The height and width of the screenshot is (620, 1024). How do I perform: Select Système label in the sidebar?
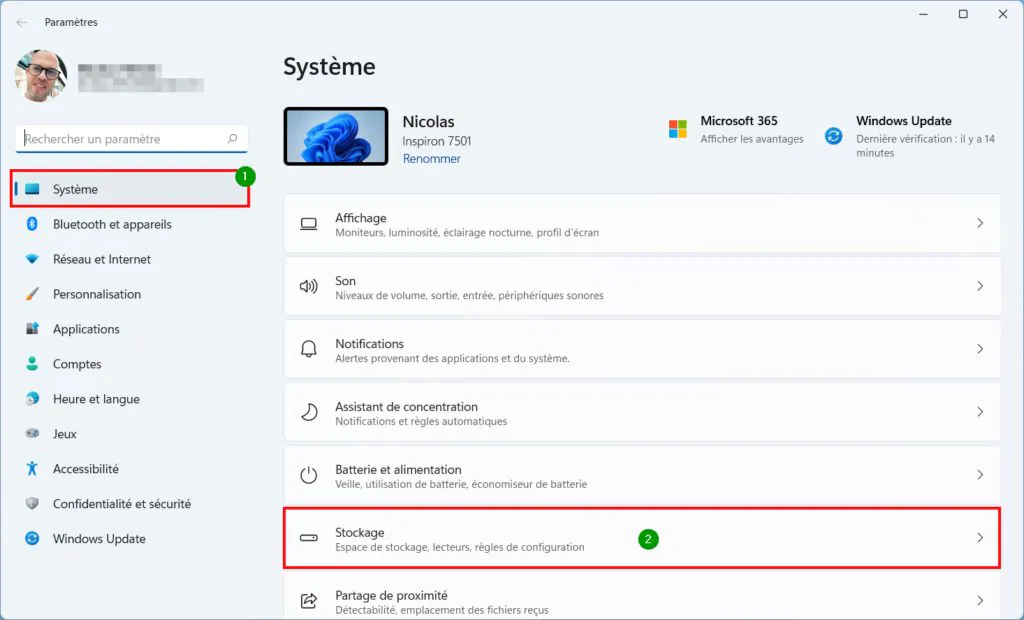click(x=75, y=189)
